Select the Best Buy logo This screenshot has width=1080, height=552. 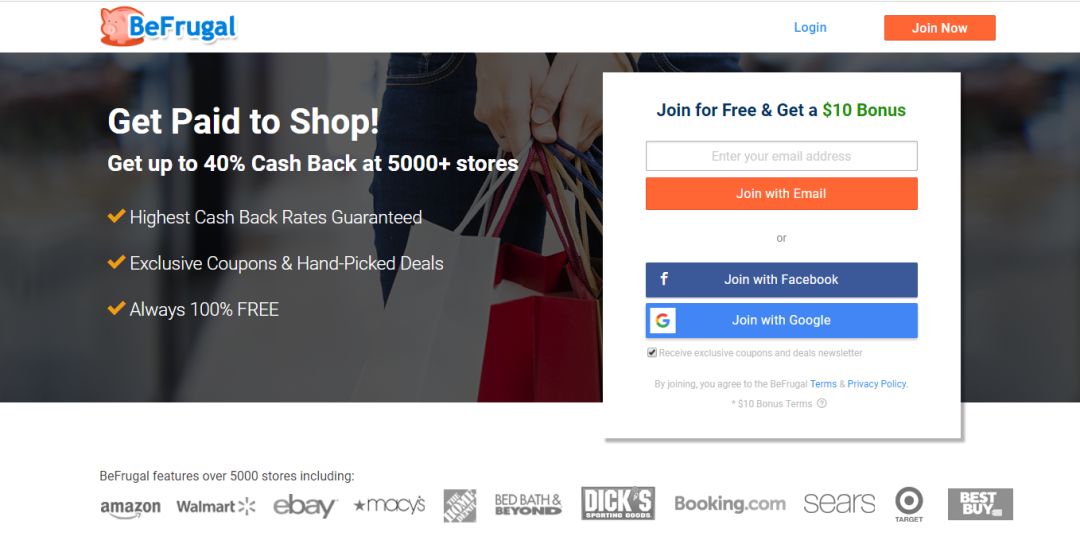pyautogui.click(x=980, y=504)
